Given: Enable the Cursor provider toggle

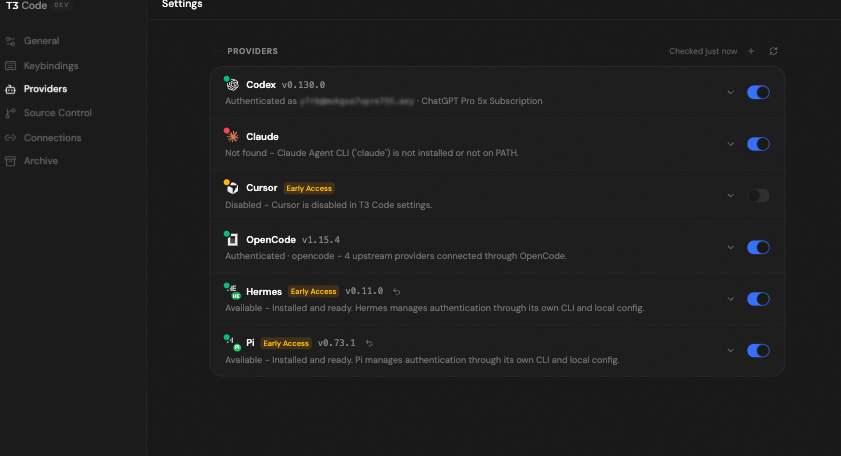Looking at the screenshot, I should pyautogui.click(x=758, y=195).
